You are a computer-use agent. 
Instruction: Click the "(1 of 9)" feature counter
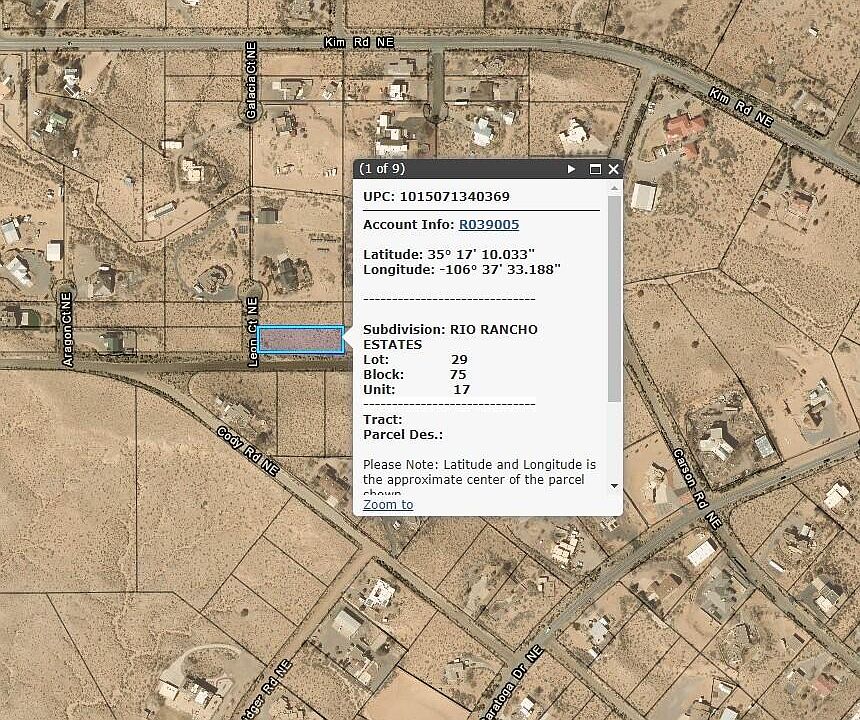pos(382,168)
